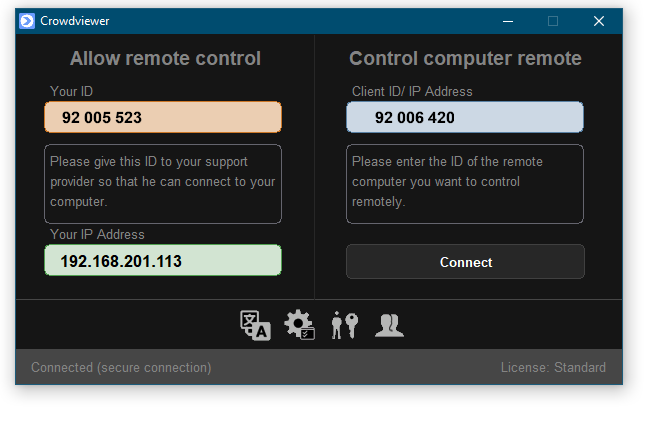
Task: Open the language translation settings icon
Action: pyautogui.click(x=255, y=325)
